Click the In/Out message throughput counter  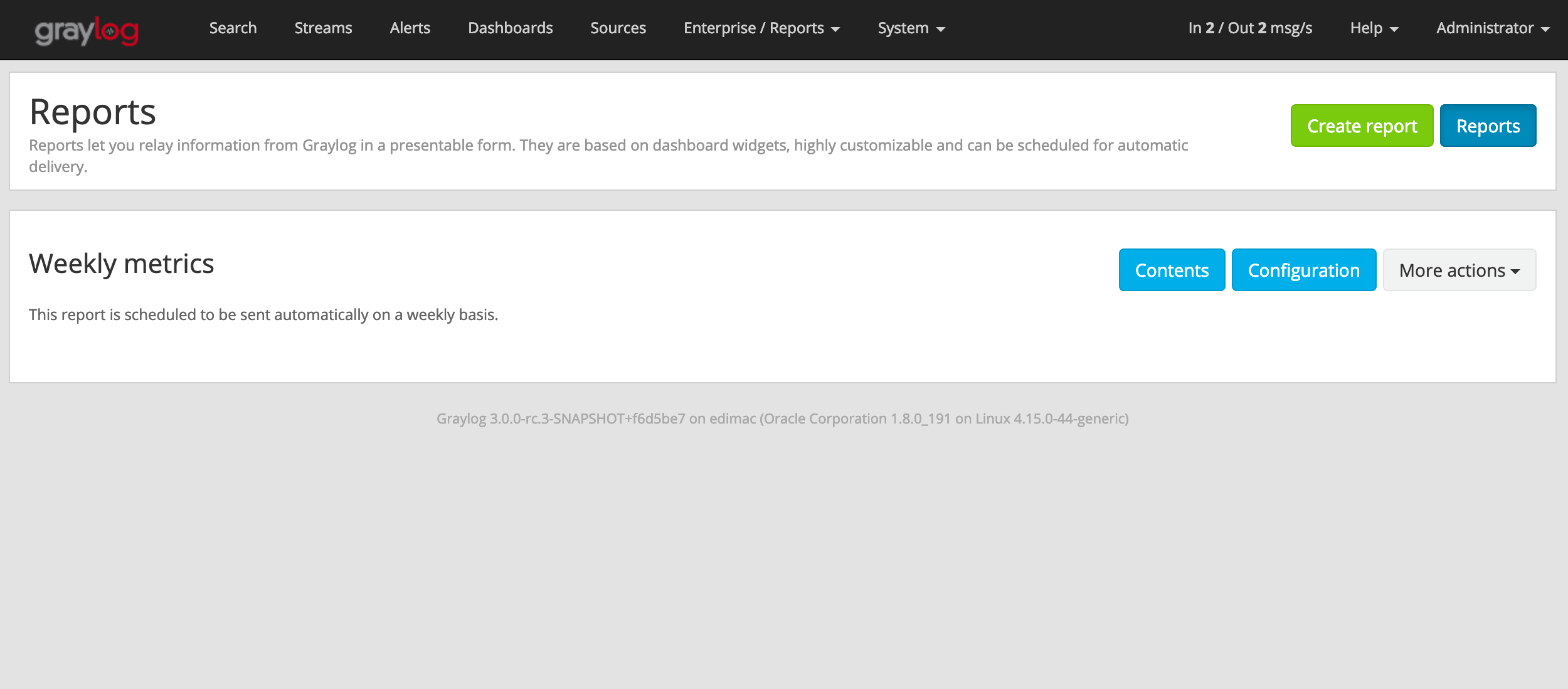coord(1248,28)
